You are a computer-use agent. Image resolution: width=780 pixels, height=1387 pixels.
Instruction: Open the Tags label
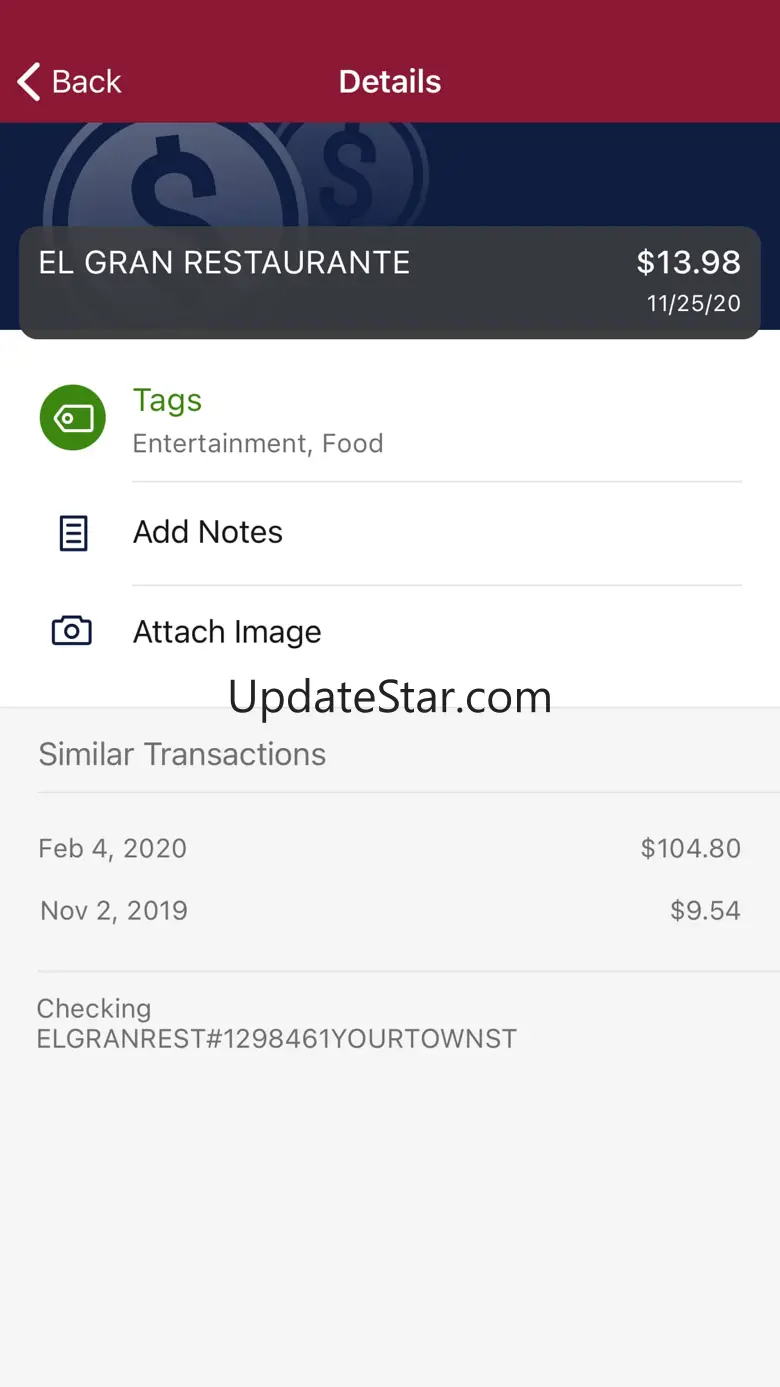point(167,400)
